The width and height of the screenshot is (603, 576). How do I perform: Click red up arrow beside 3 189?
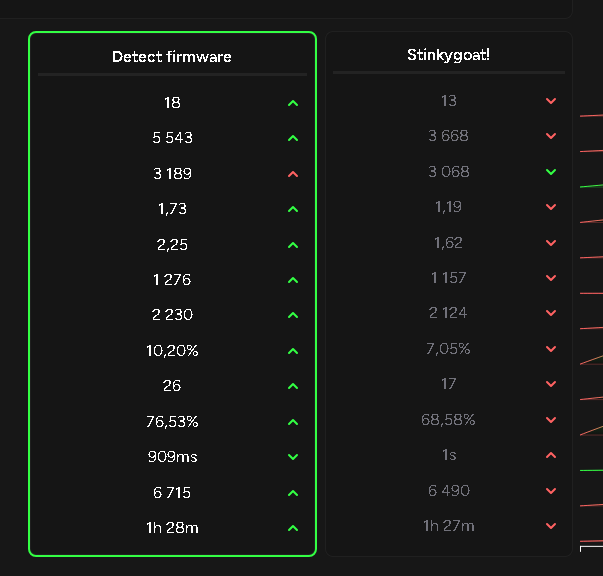[293, 174]
